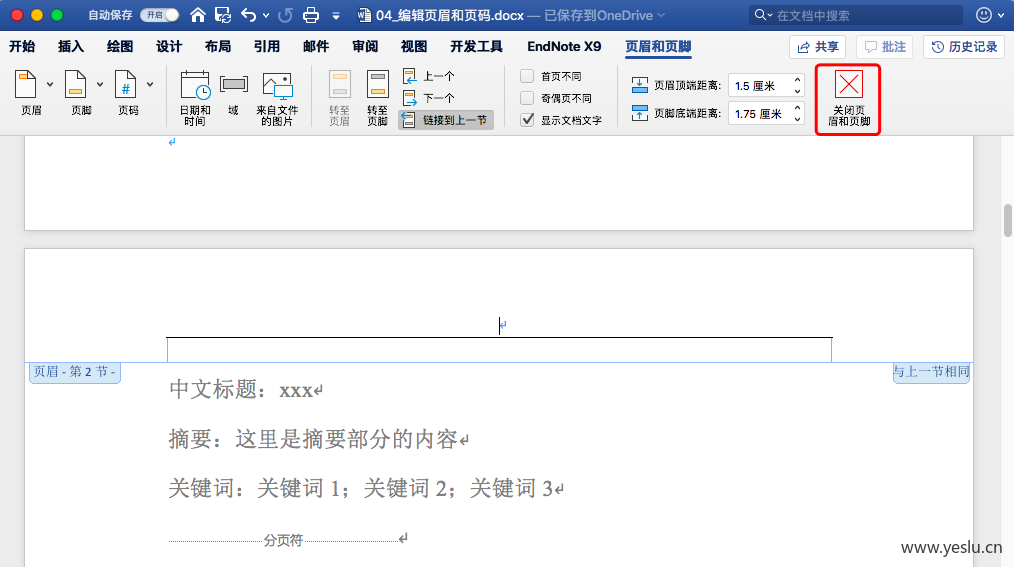Open the Footer (页脚) gallery icon

tap(76, 85)
